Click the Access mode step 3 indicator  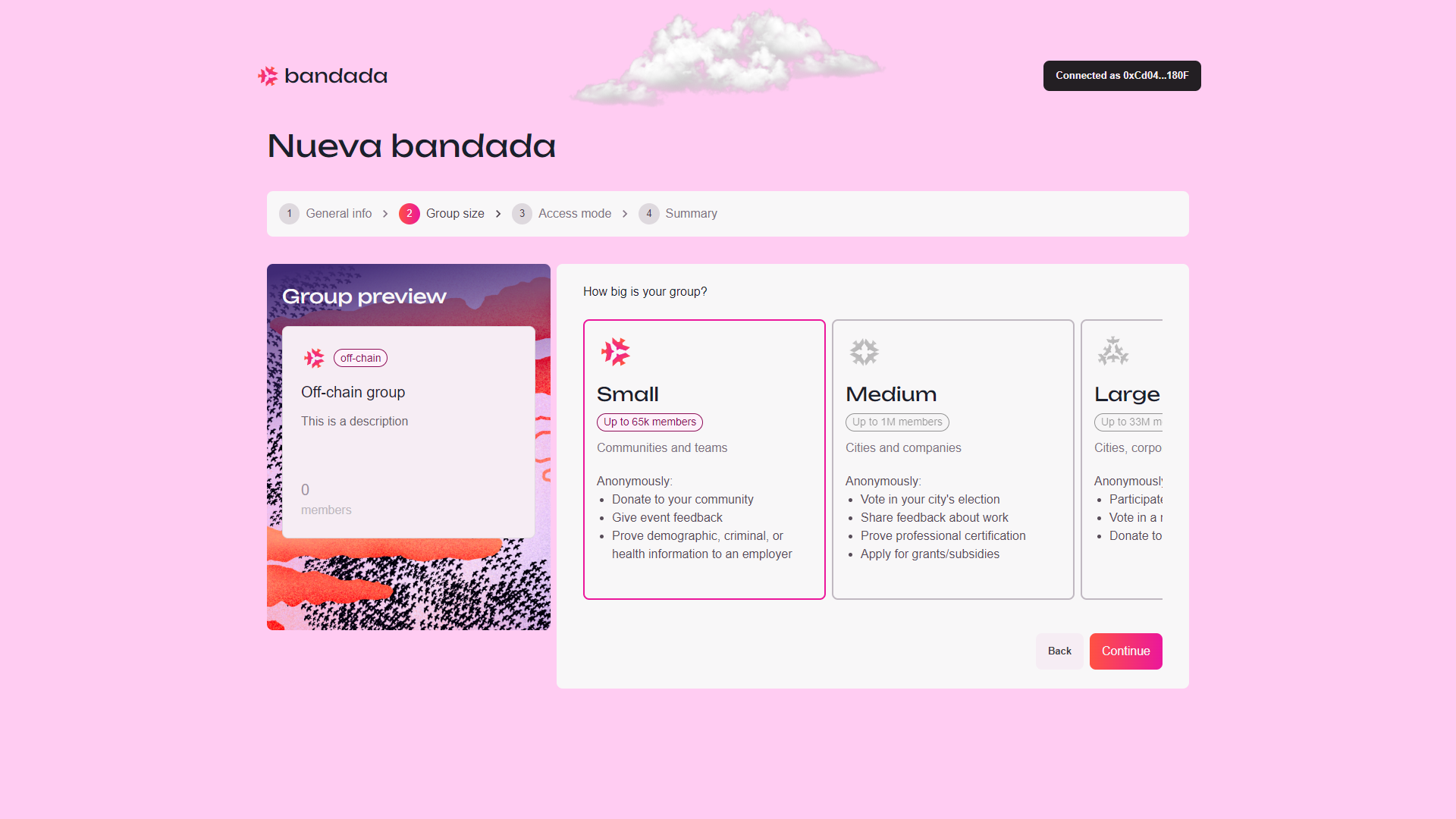click(x=521, y=213)
